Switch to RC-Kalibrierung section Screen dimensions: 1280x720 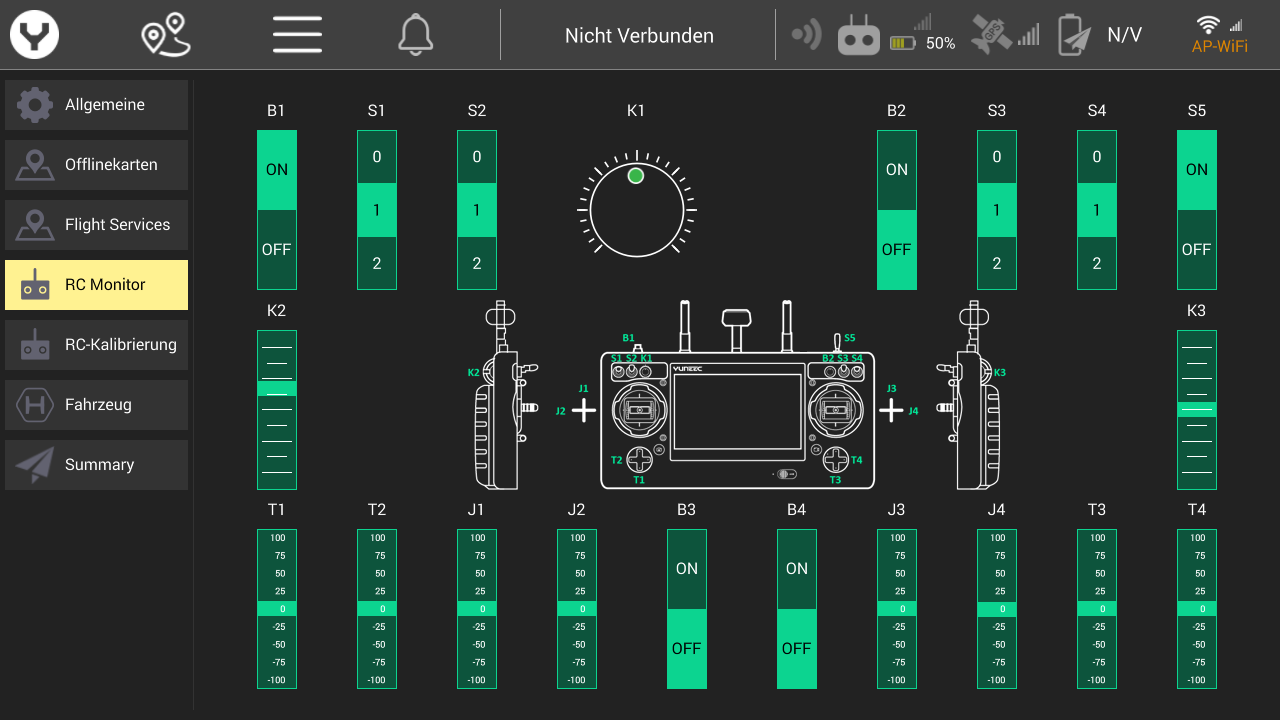[x=96, y=345]
